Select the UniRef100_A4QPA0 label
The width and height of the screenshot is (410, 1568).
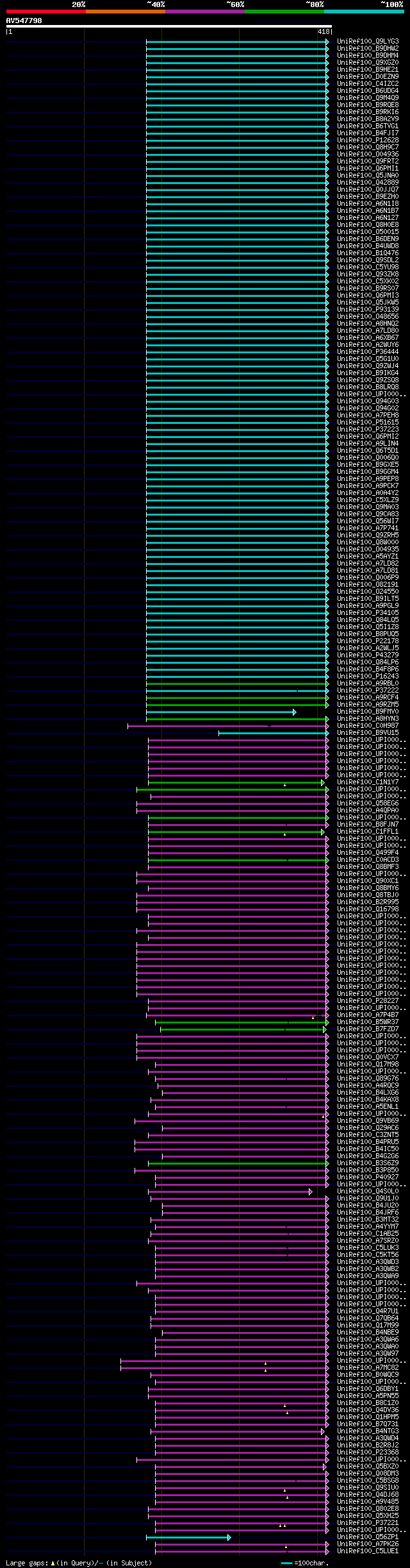[x=368, y=811]
